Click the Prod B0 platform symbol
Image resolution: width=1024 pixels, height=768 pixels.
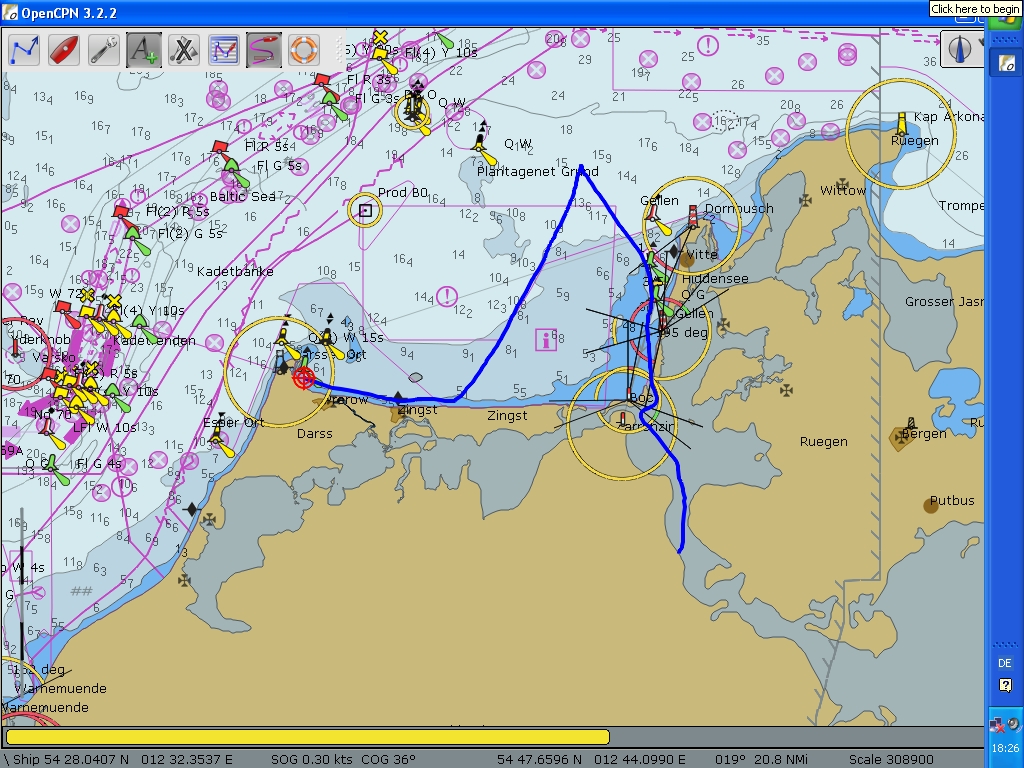(x=365, y=210)
